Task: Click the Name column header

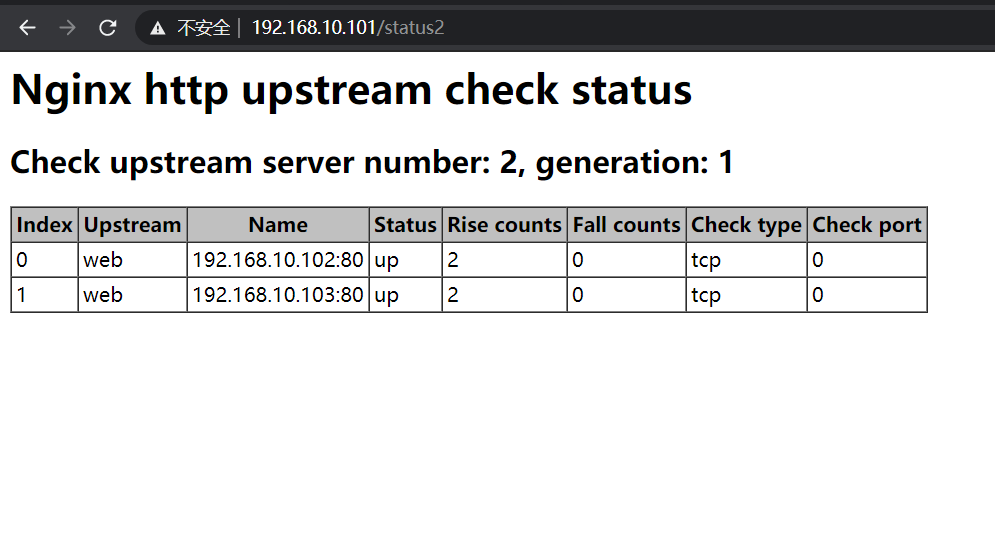Action: (278, 225)
